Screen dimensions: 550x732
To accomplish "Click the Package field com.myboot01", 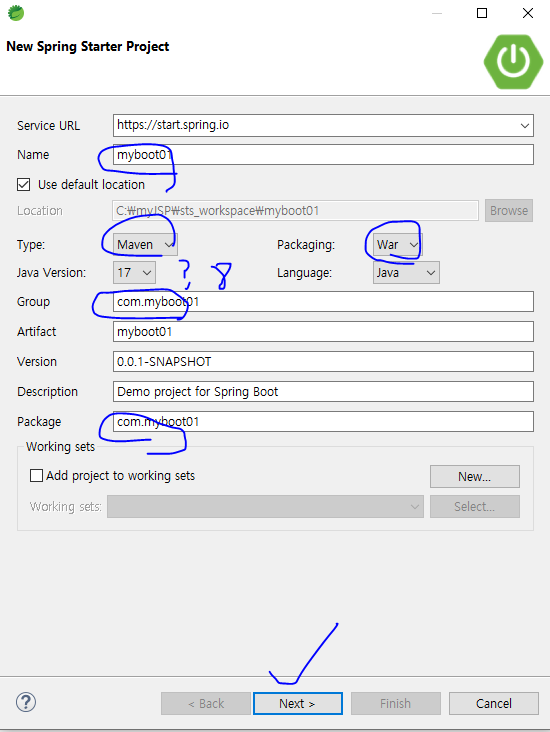I will click(323, 422).
